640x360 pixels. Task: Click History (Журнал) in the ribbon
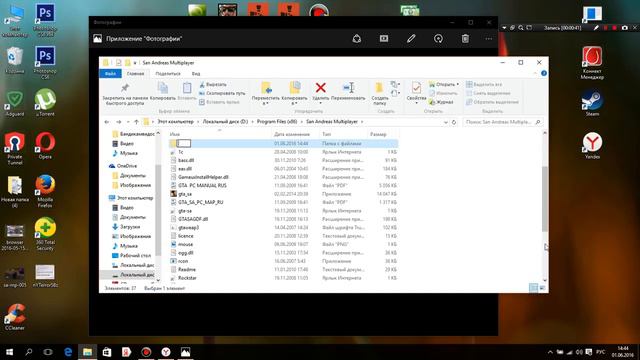pos(441,102)
